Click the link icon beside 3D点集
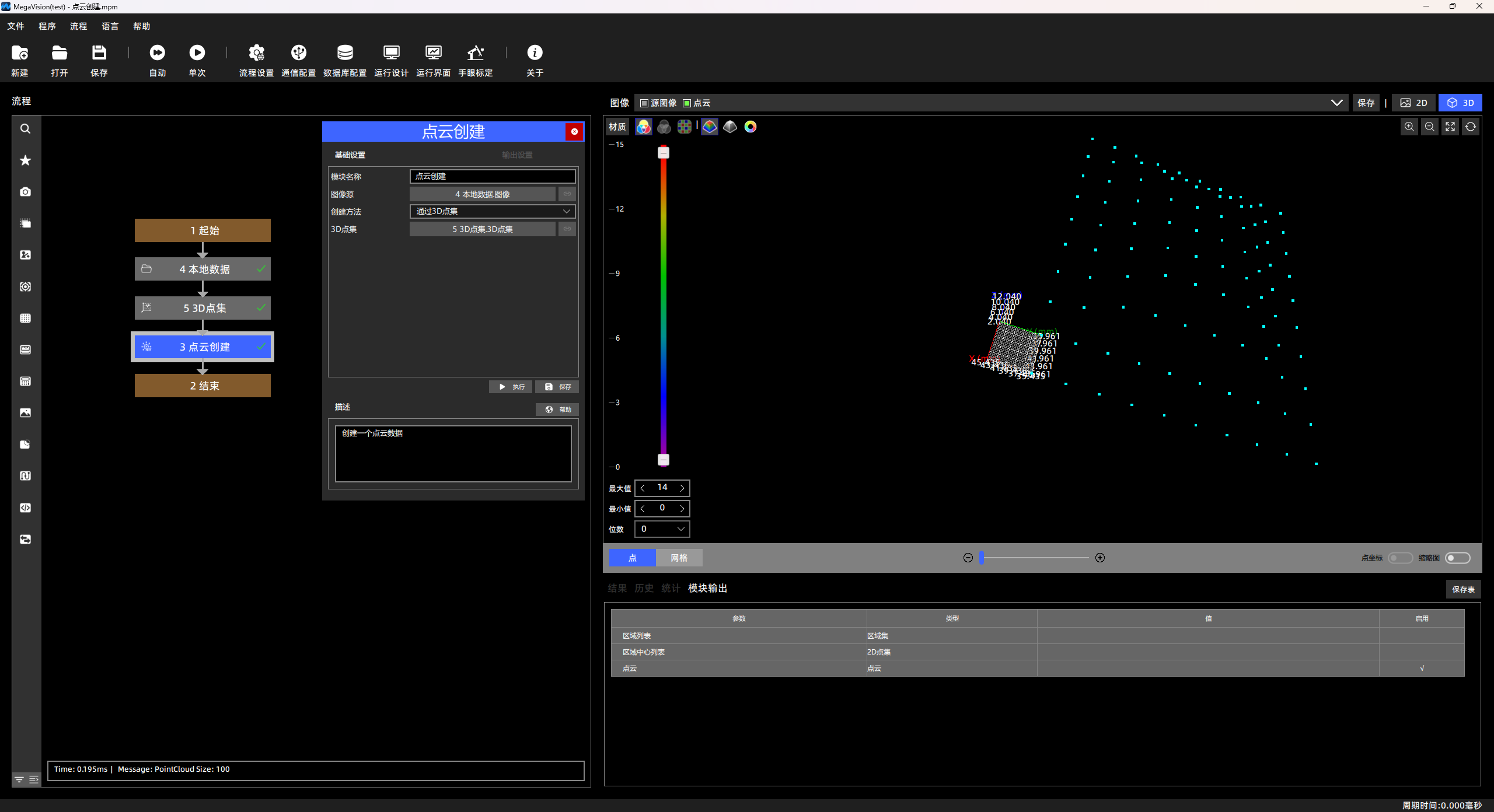Screen dimensions: 1494x812 click(x=567, y=229)
